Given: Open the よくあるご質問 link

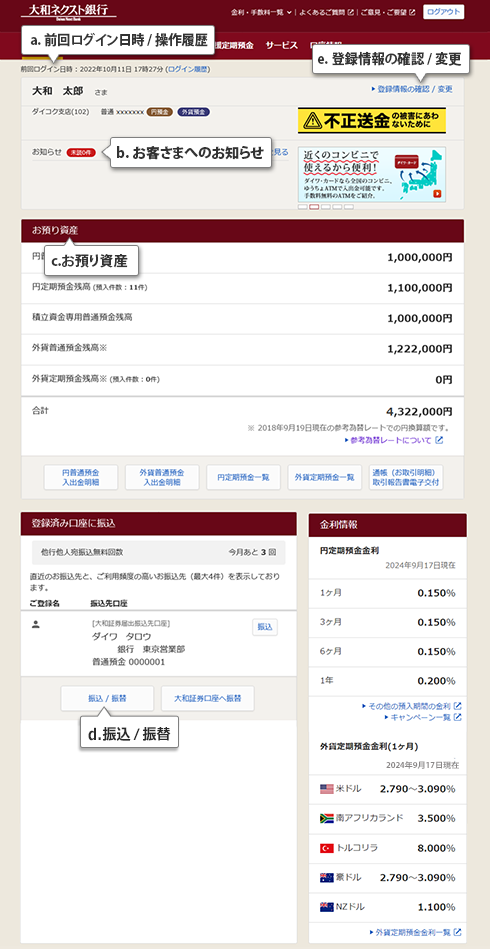Looking at the screenshot, I should (326, 12).
